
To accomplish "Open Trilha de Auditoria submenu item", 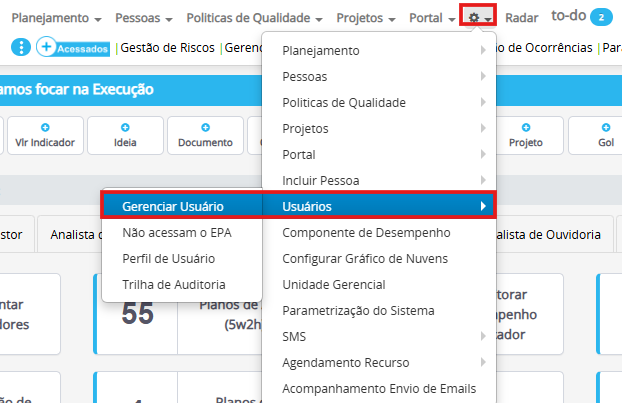I will click(x=173, y=284).
